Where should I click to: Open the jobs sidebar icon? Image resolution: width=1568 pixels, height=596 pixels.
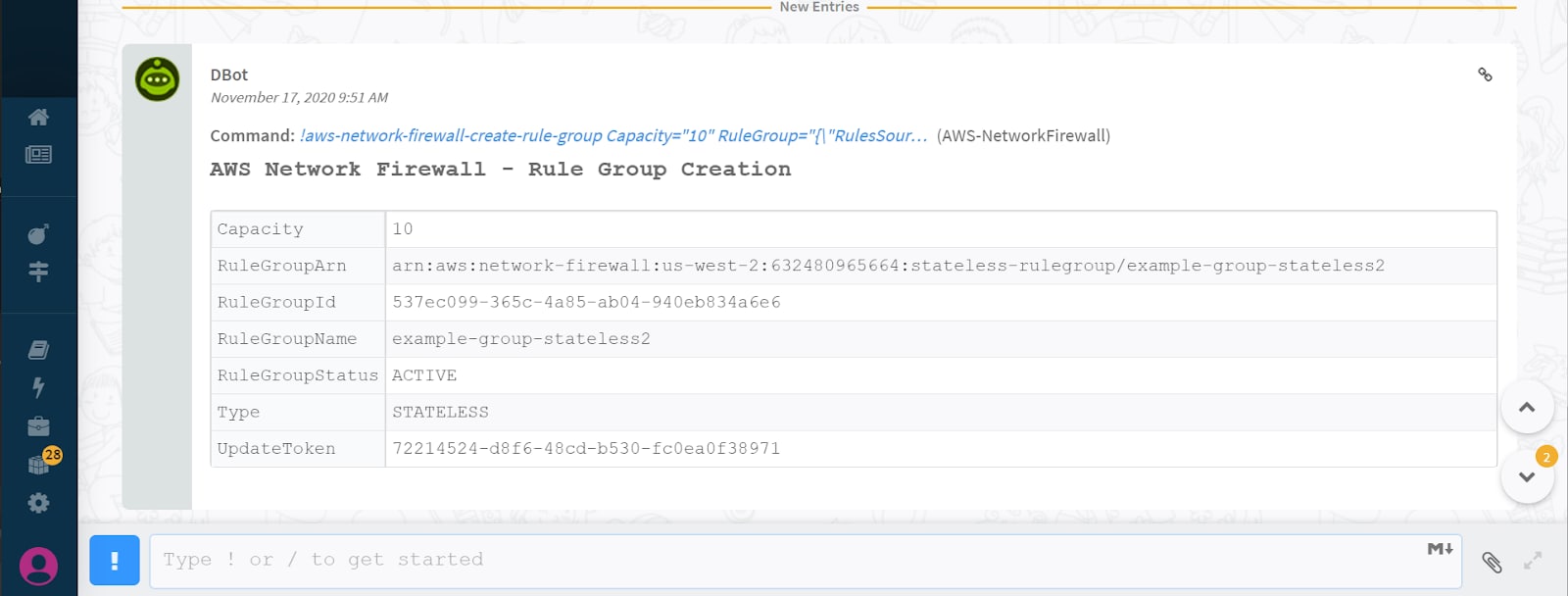(38, 272)
